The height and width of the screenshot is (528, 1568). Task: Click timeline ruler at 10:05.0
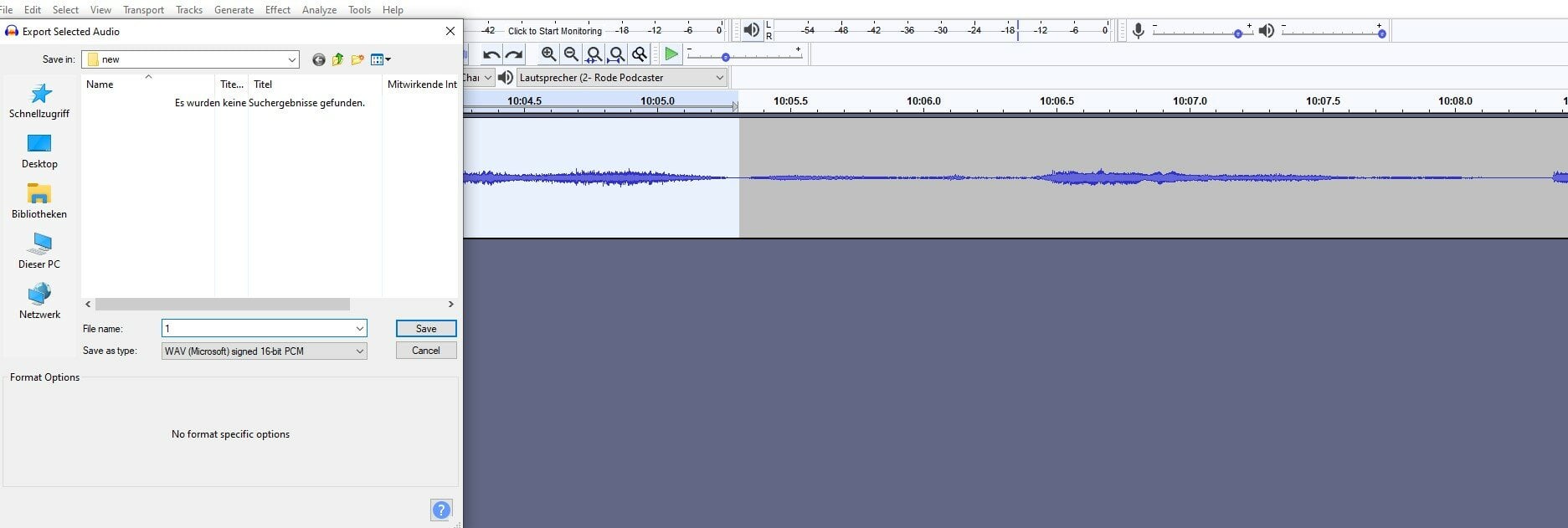click(657, 101)
